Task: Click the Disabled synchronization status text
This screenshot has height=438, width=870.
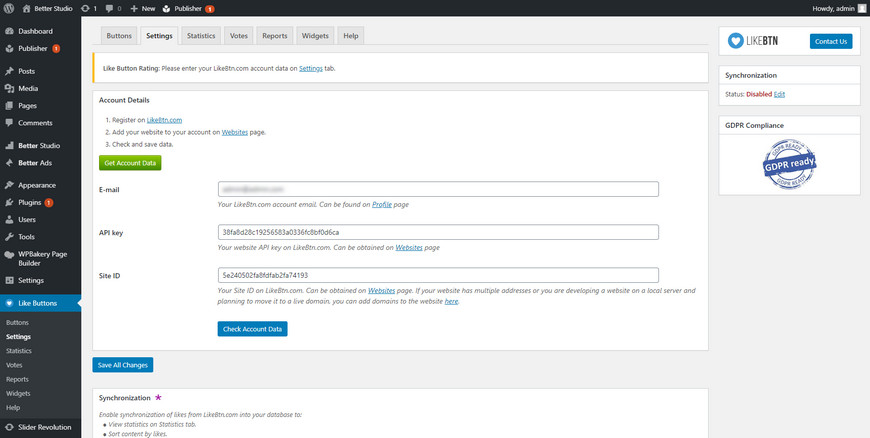Action: (x=759, y=94)
